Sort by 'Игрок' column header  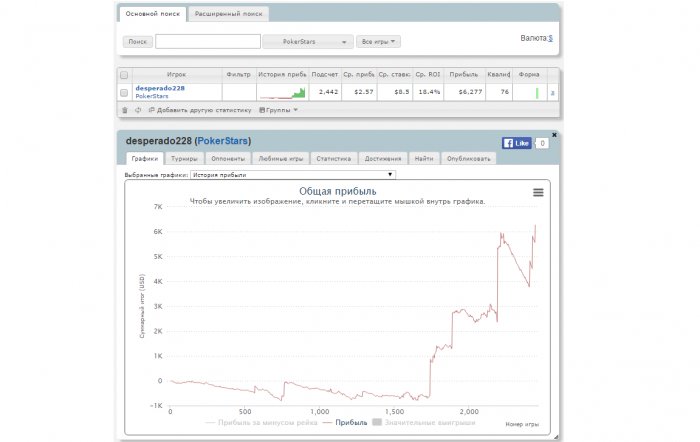click(x=177, y=75)
